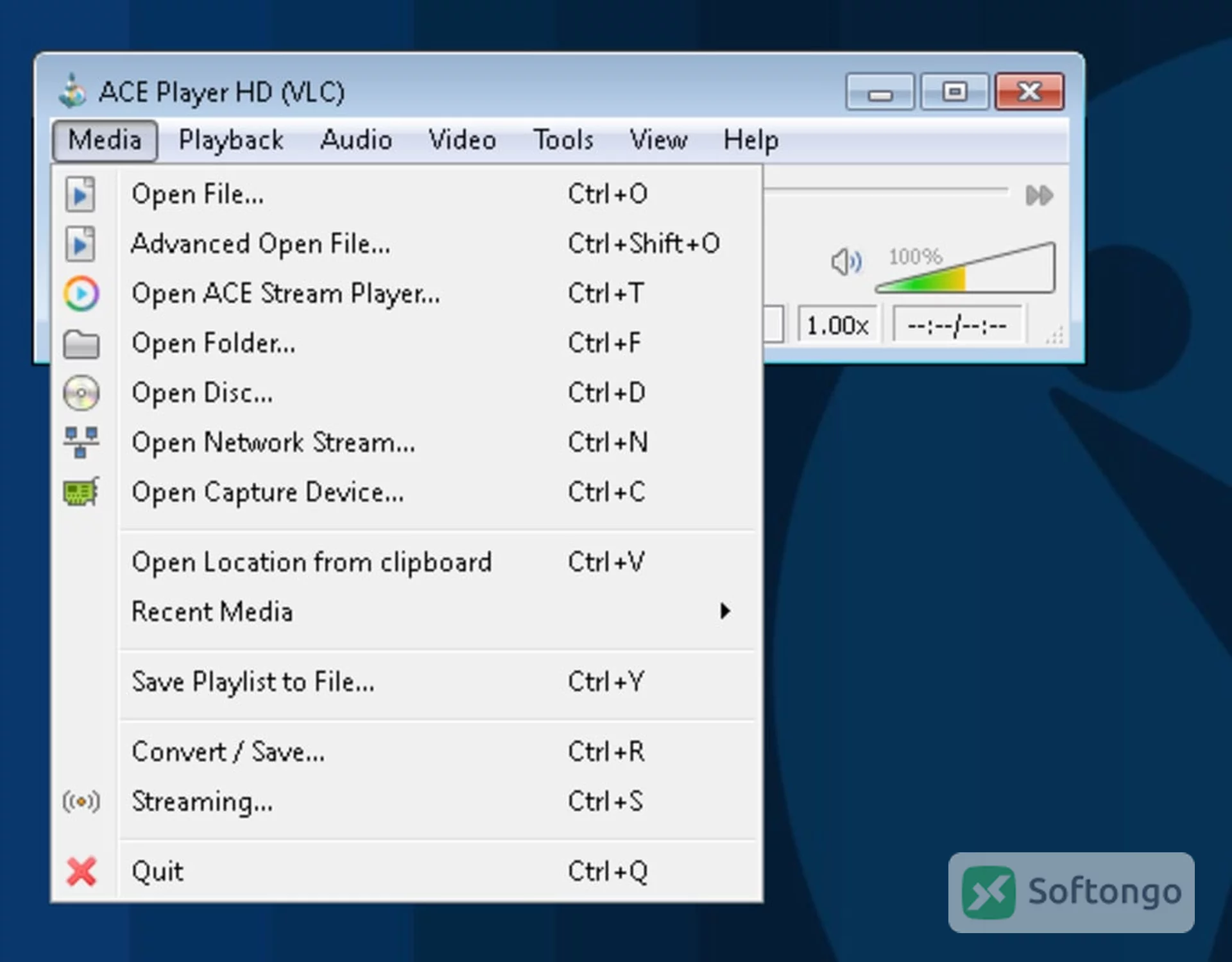
Task: Click the Streaming broadcast icon
Action: click(81, 802)
